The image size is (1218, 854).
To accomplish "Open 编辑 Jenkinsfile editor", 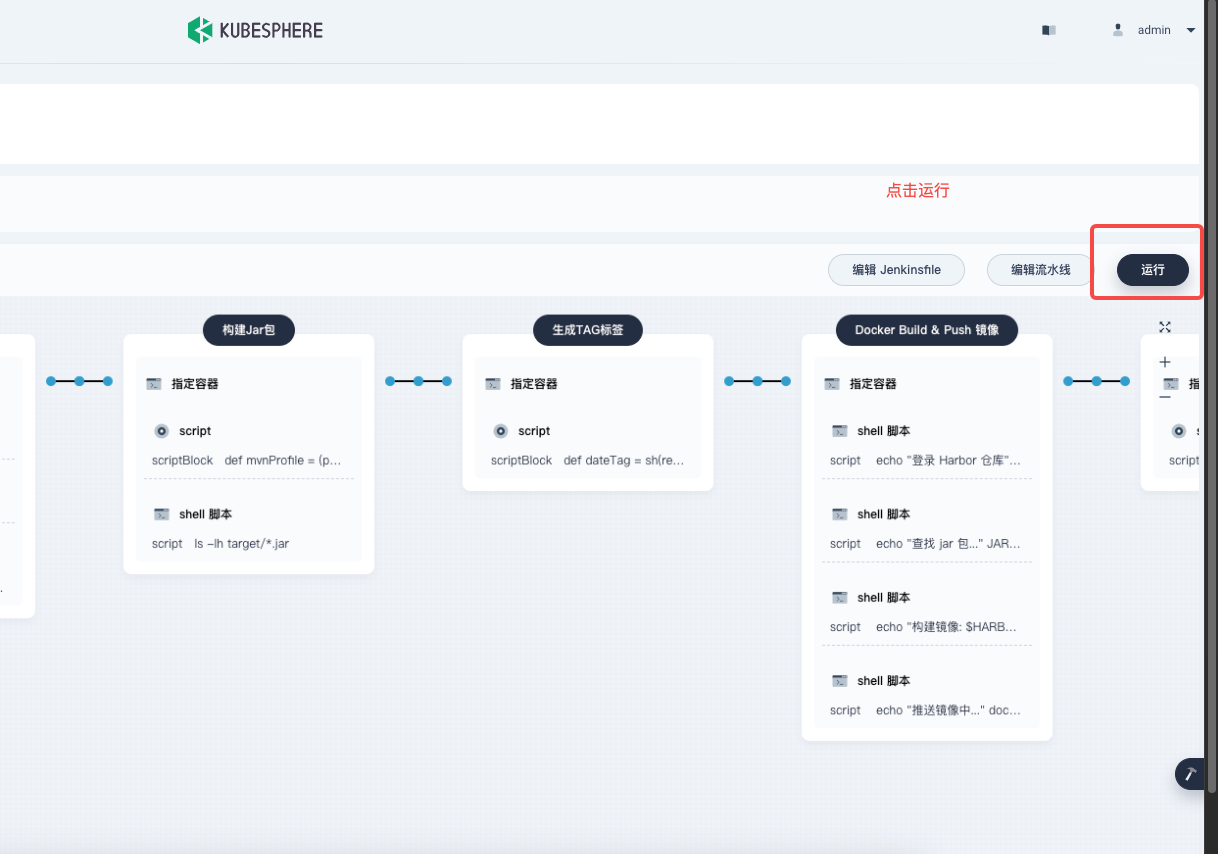I will coord(896,270).
